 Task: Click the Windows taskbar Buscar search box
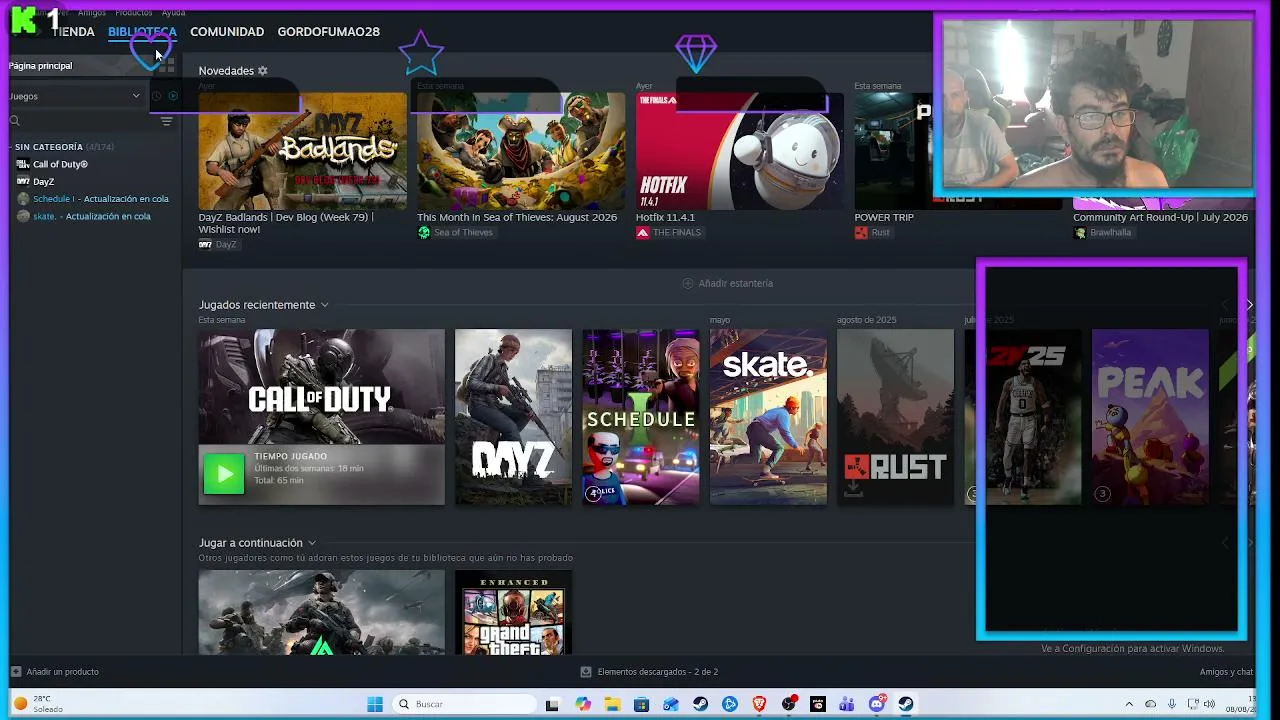click(x=463, y=704)
